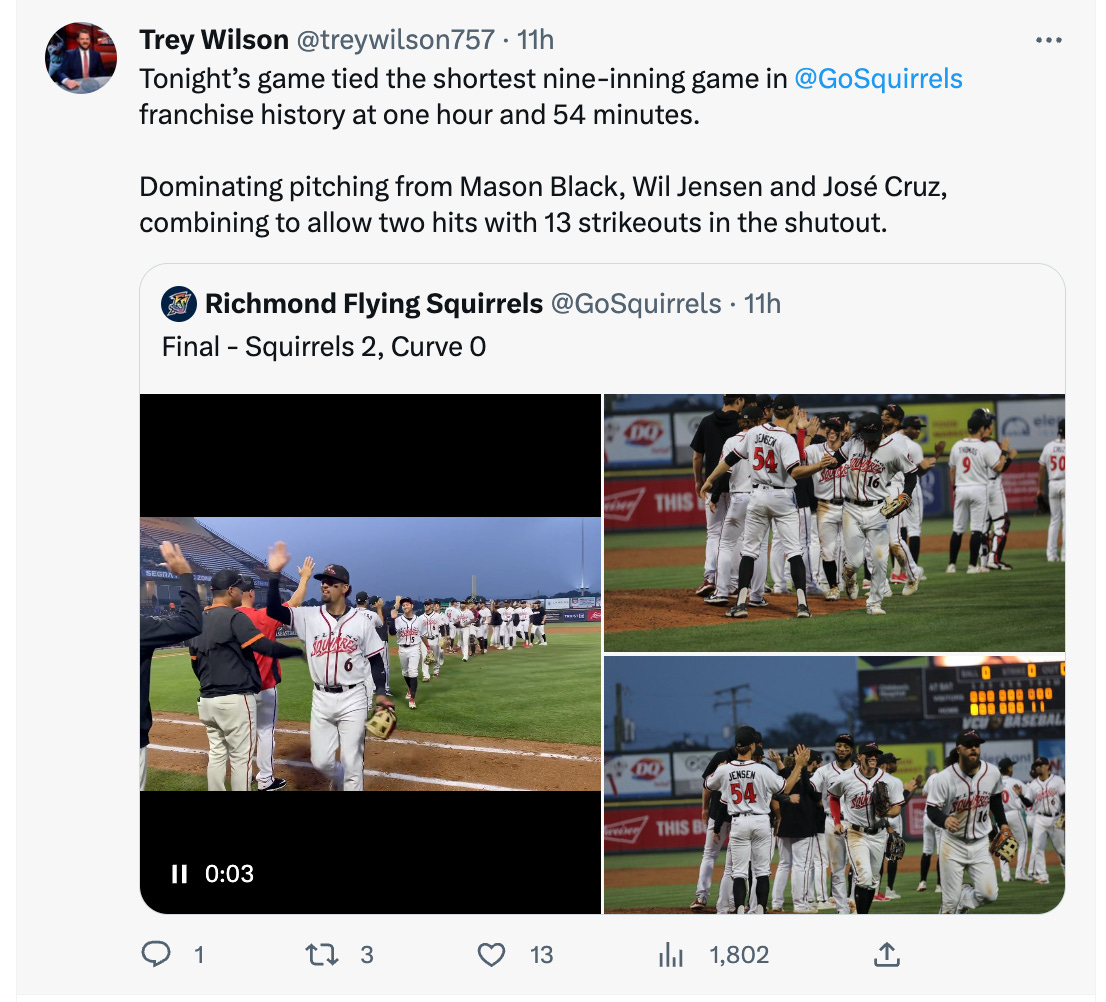
Task: Click the 11h timestamp on Trey's tweet
Action: 535,40
